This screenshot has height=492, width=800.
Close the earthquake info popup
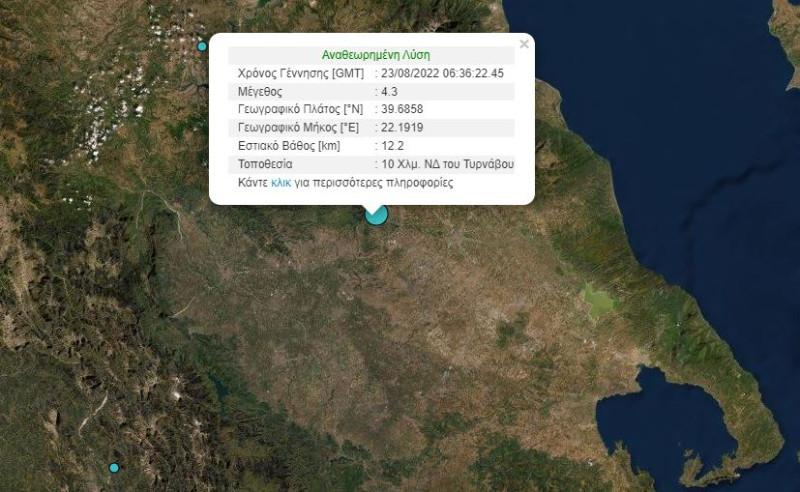coord(524,44)
